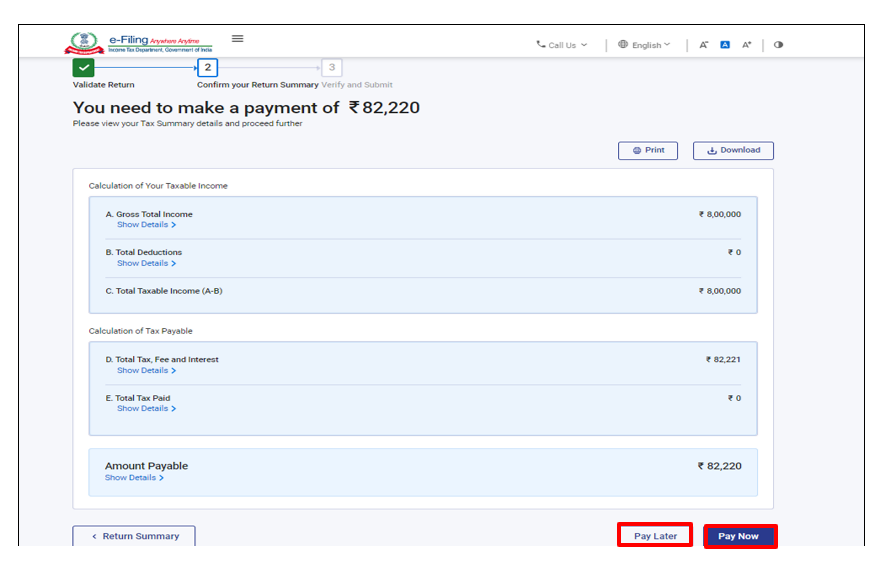Viewport: 886px width, 563px height.
Task: Increase font size with A+ icon
Action: pos(746,45)
